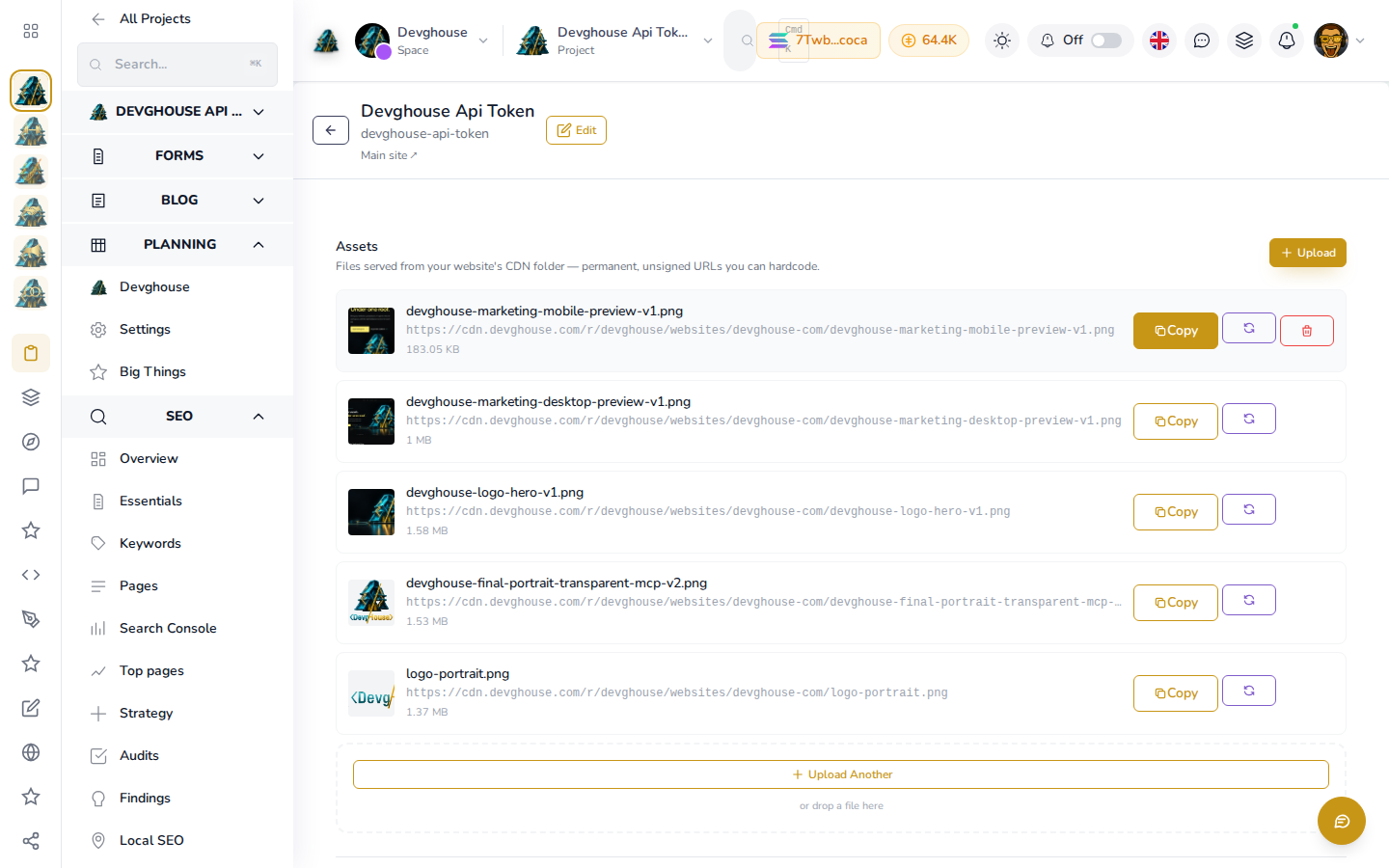The width and height of the screenshot is (1389, 868).
Task: Open SEO Keywords
Action: point(177,543)
